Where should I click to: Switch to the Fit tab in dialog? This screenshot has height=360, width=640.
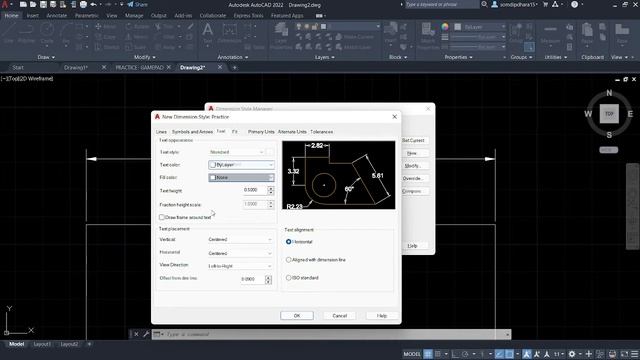pyautogui.click(x=235, y=131)
